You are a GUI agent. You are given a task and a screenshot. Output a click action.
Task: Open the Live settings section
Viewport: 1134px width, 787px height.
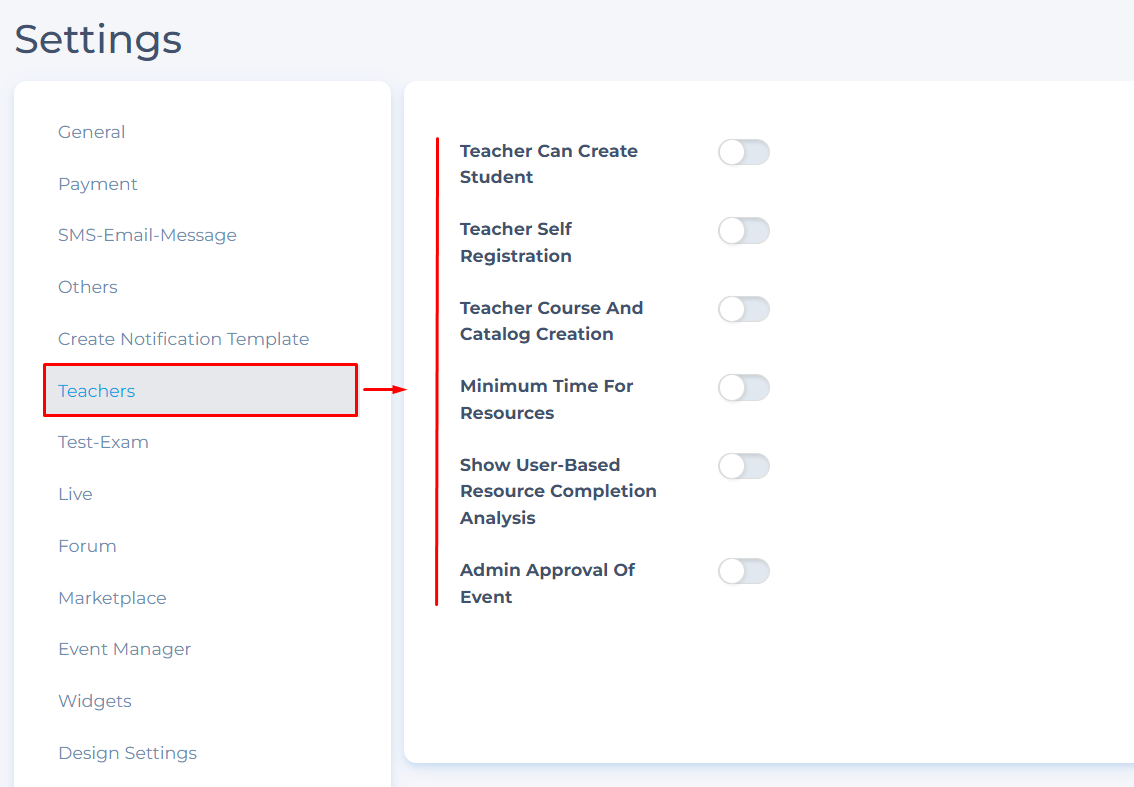[75, 494]
